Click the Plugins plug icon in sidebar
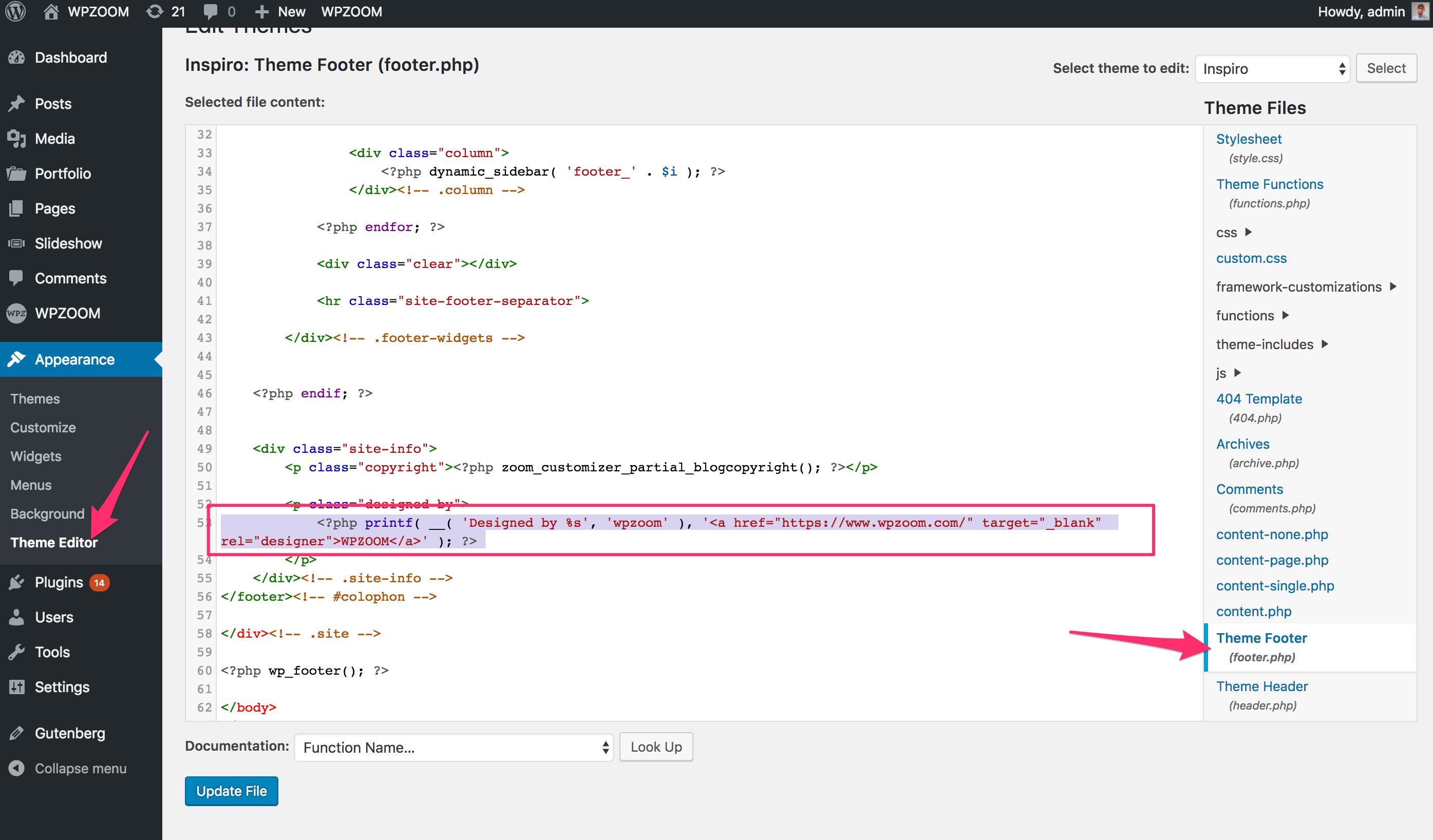The image size is (1433, 840). 16,582
